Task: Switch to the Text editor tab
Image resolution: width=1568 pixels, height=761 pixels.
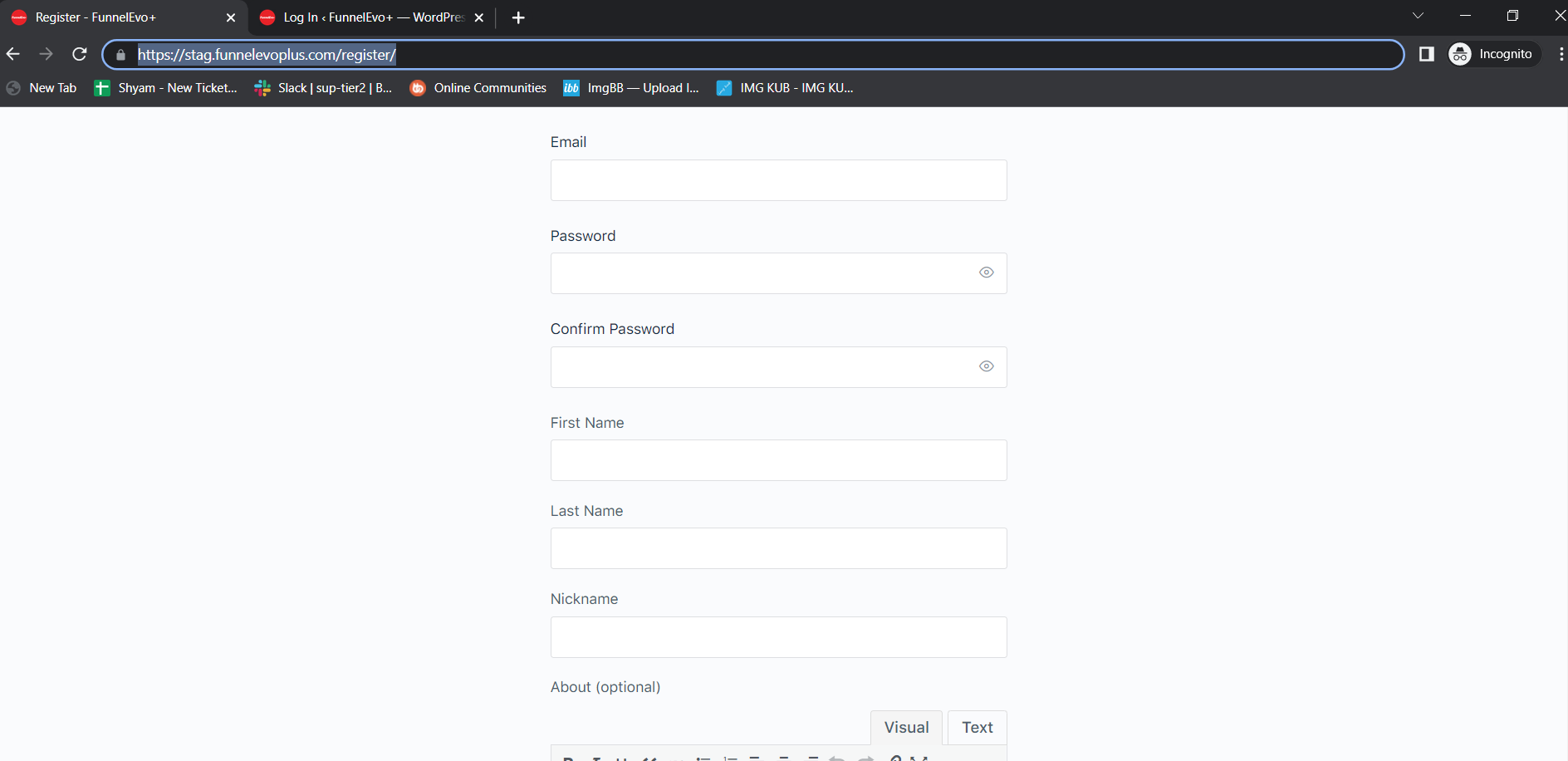Action: pos(977,728)
